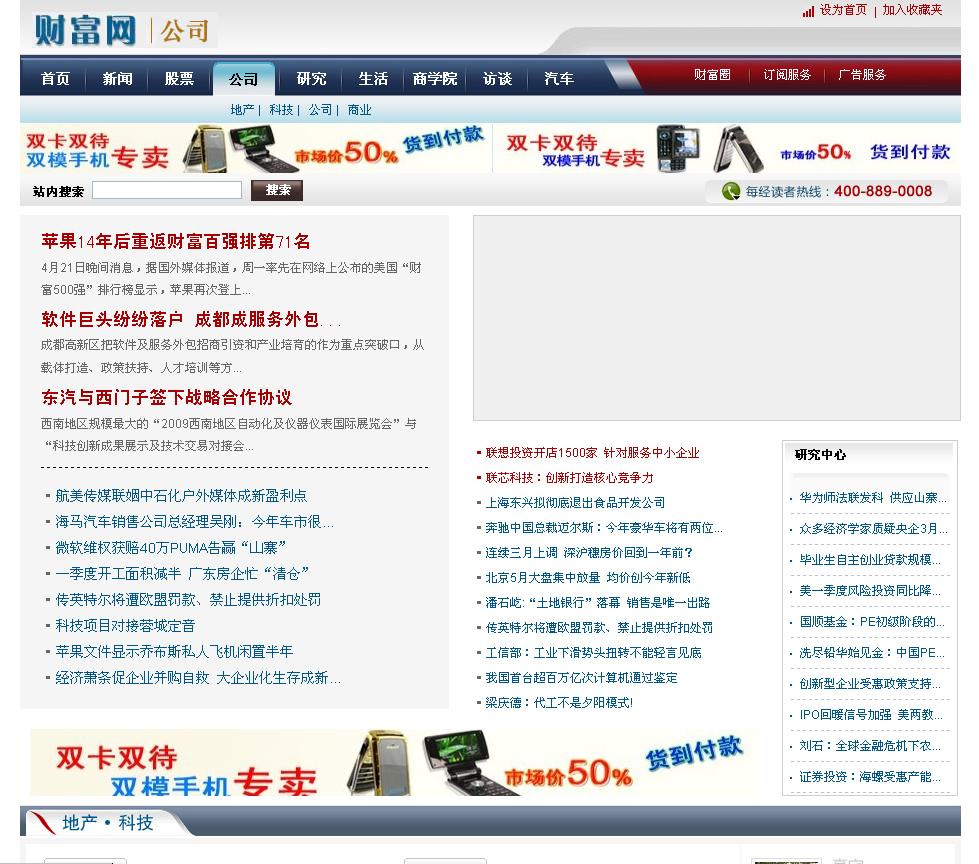Open 创新型企业受惠政策支持 link
Viewport: 979px width, 864px height.
click(x=870, y=684)
